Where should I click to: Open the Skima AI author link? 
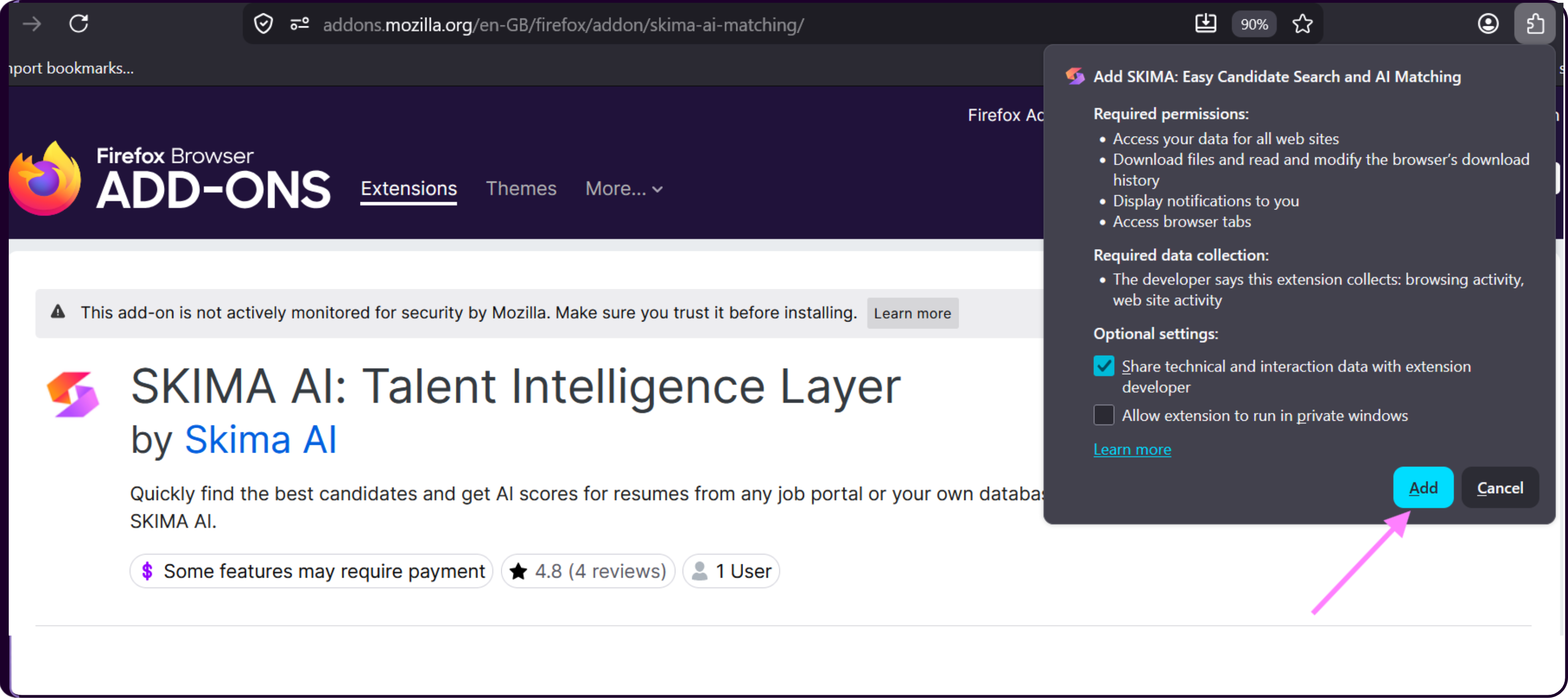[260, 439]
